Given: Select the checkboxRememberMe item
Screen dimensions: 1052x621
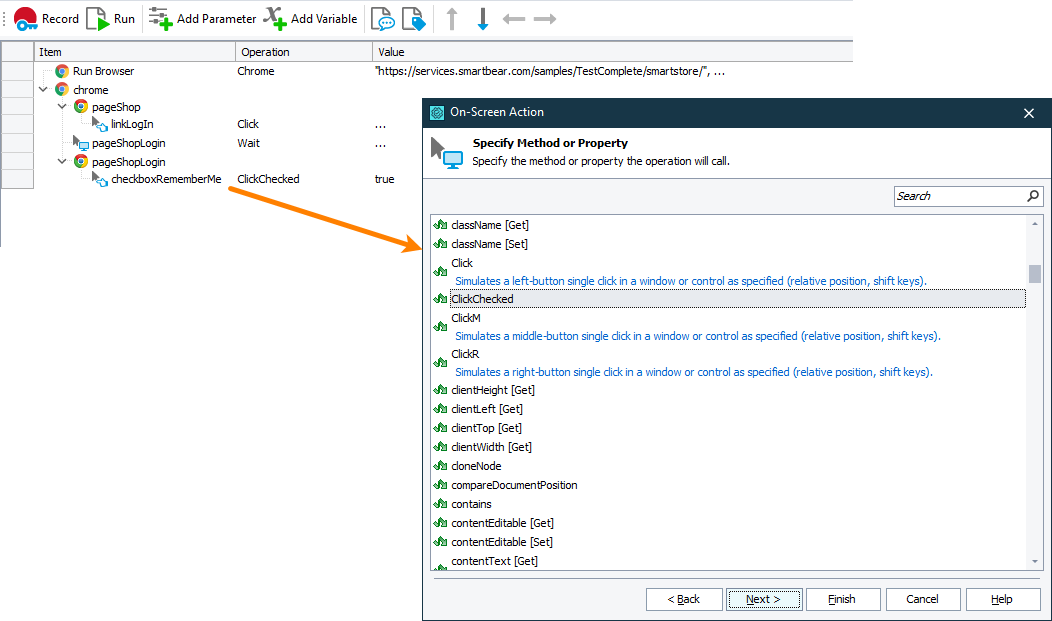Looking at the screenshot, I should [166, 179].
